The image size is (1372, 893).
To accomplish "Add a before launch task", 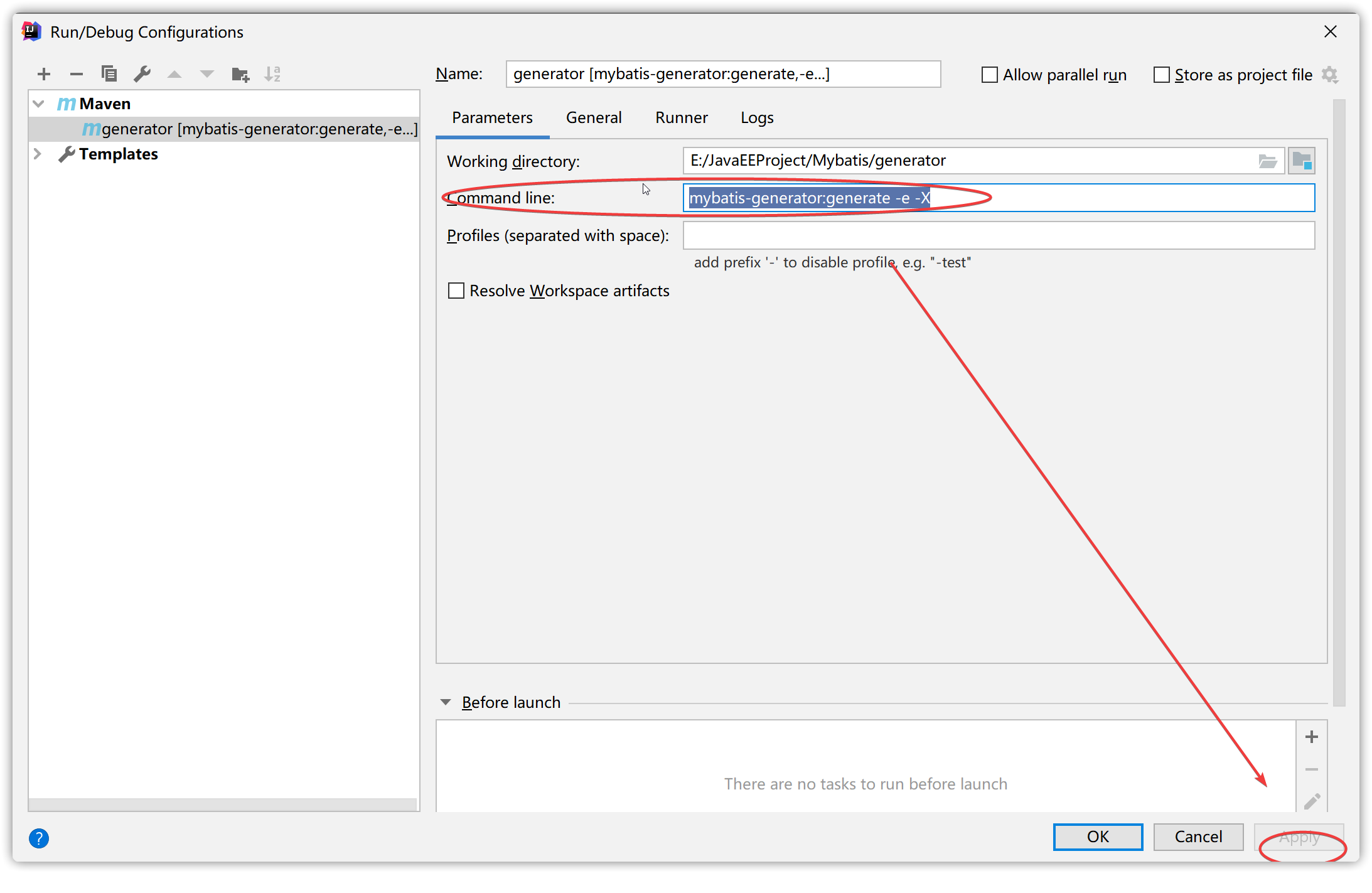I will click(x=1311, y=737).
